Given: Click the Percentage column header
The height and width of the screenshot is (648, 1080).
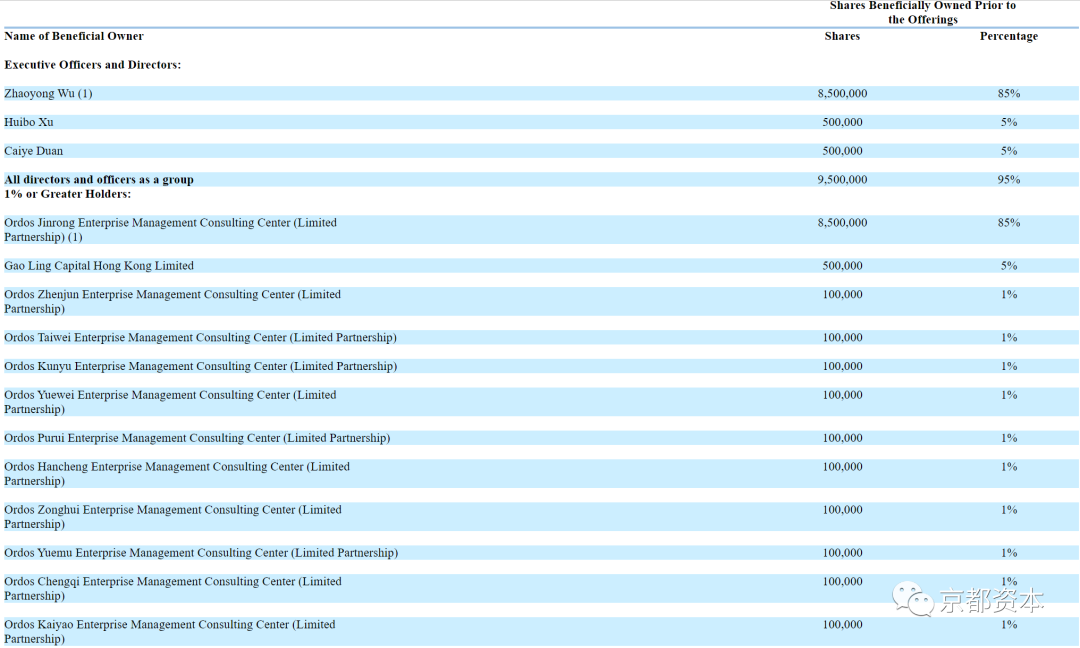Looking at the screenshot, I should tap(1008, 36).
